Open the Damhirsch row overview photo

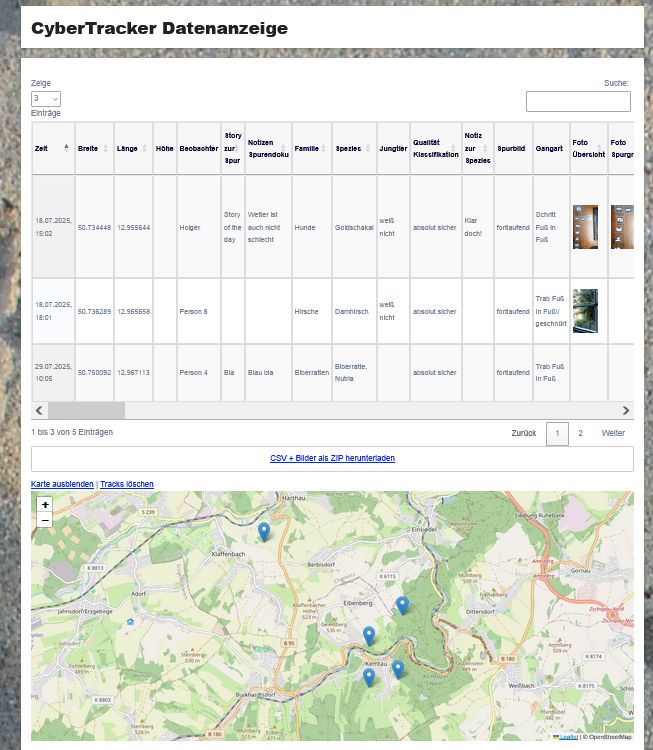(585, 311)
